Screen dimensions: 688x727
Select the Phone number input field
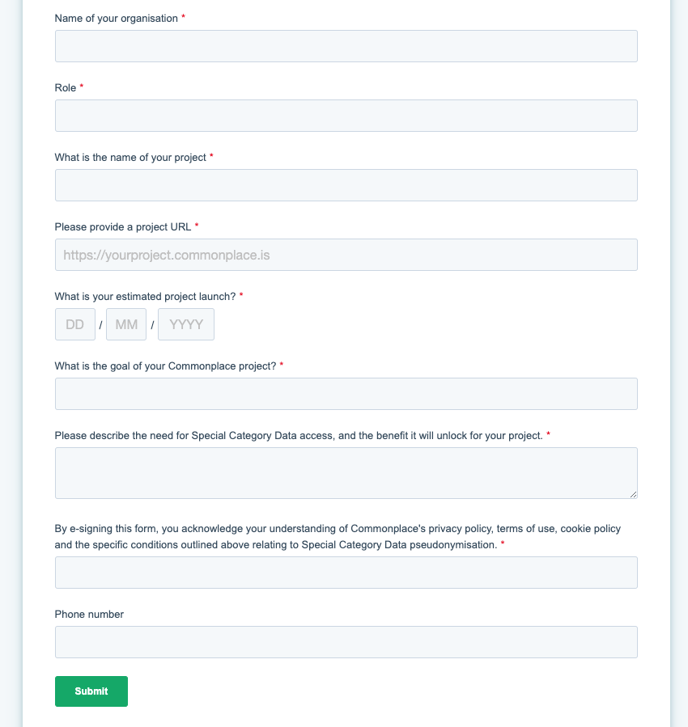coord(346,642)
